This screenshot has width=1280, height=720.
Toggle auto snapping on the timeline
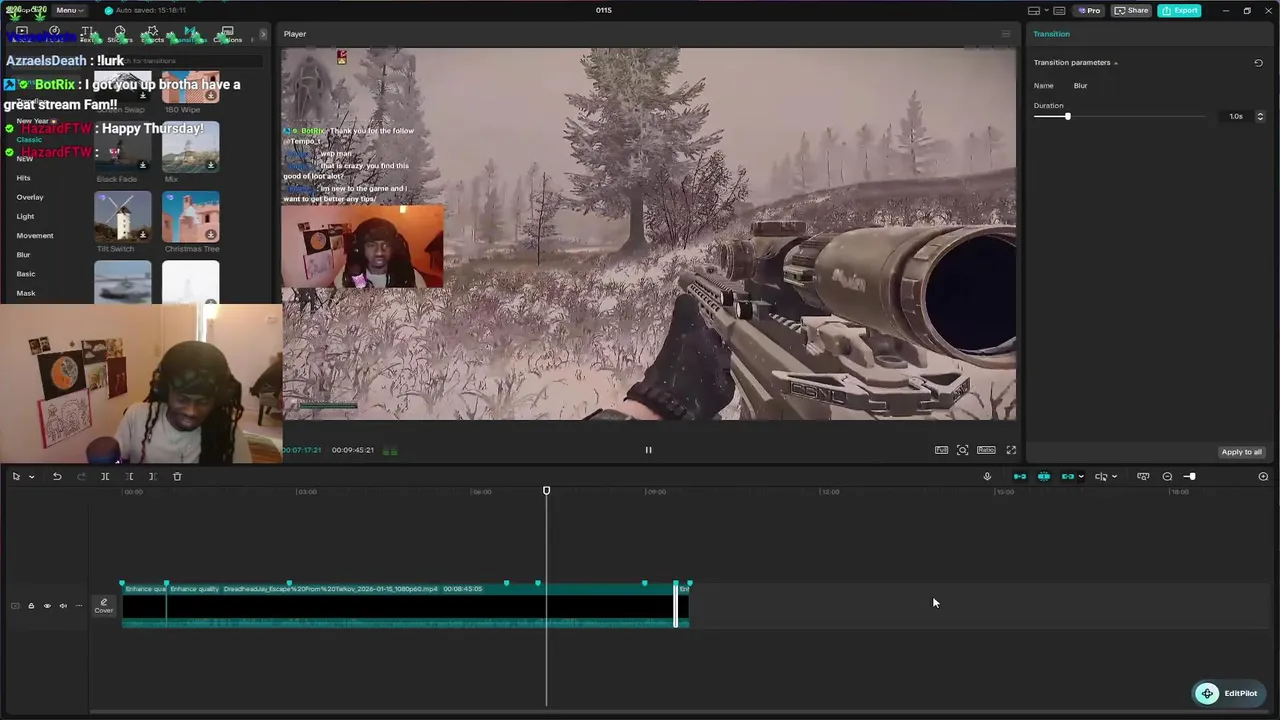click(1043, 476)
